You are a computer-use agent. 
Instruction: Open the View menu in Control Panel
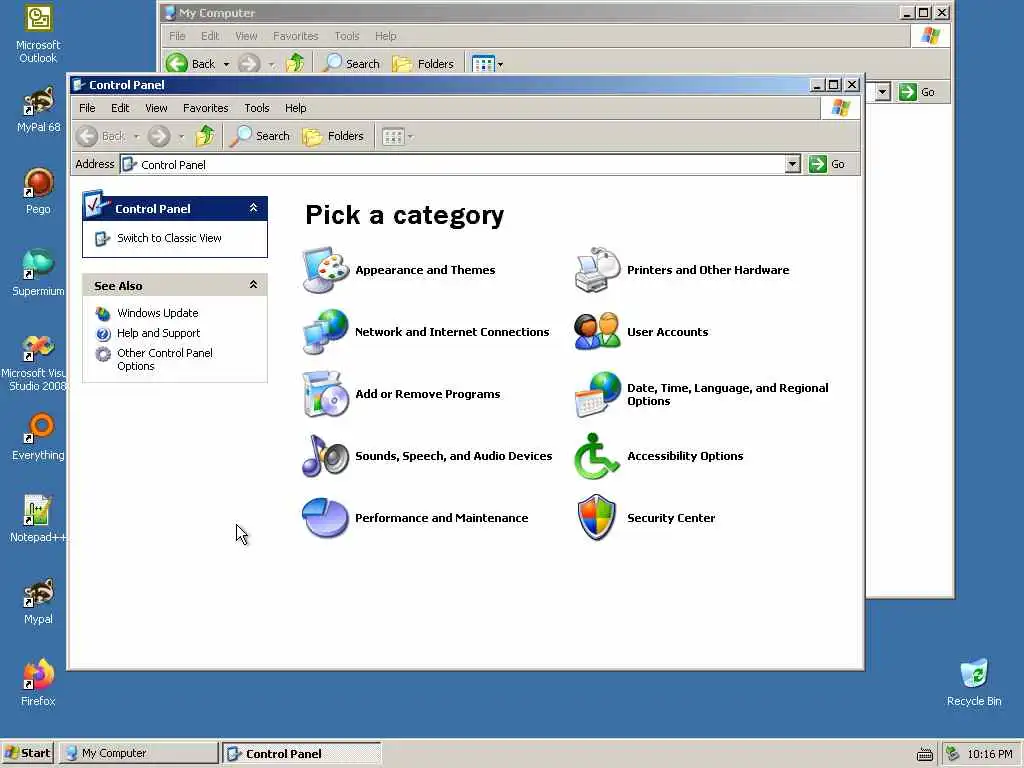pyautogui.click(x=156, y=108)
